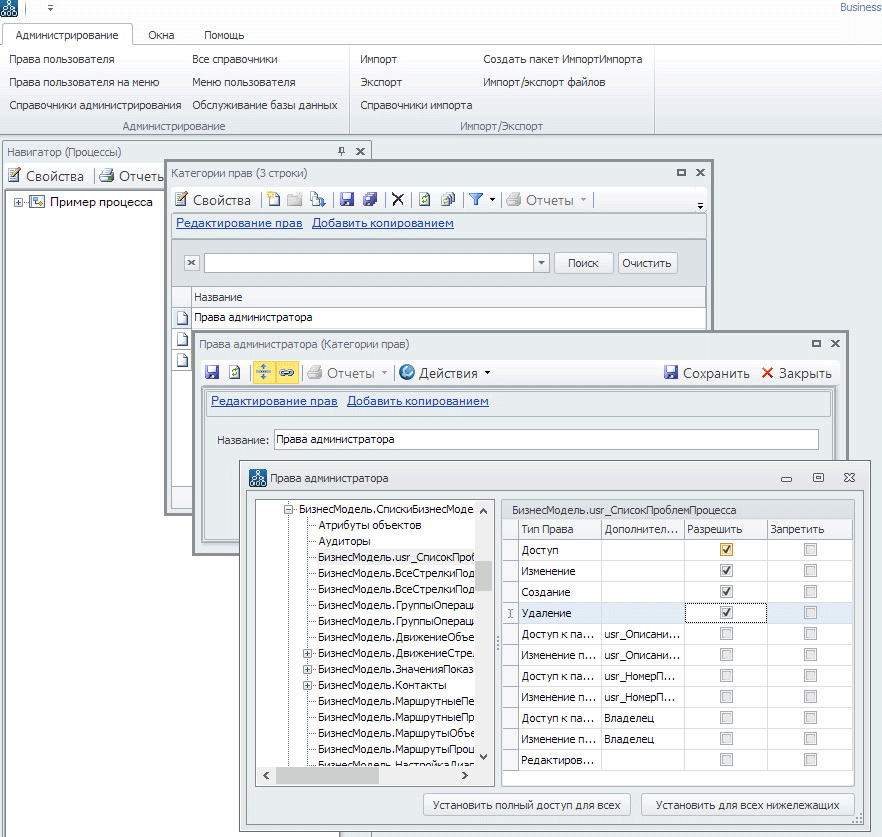Image resolution: width=882 pixels, height=837 pixels.
Task: Open Права пользователя на меню
Action: click(x=84, y=82)
